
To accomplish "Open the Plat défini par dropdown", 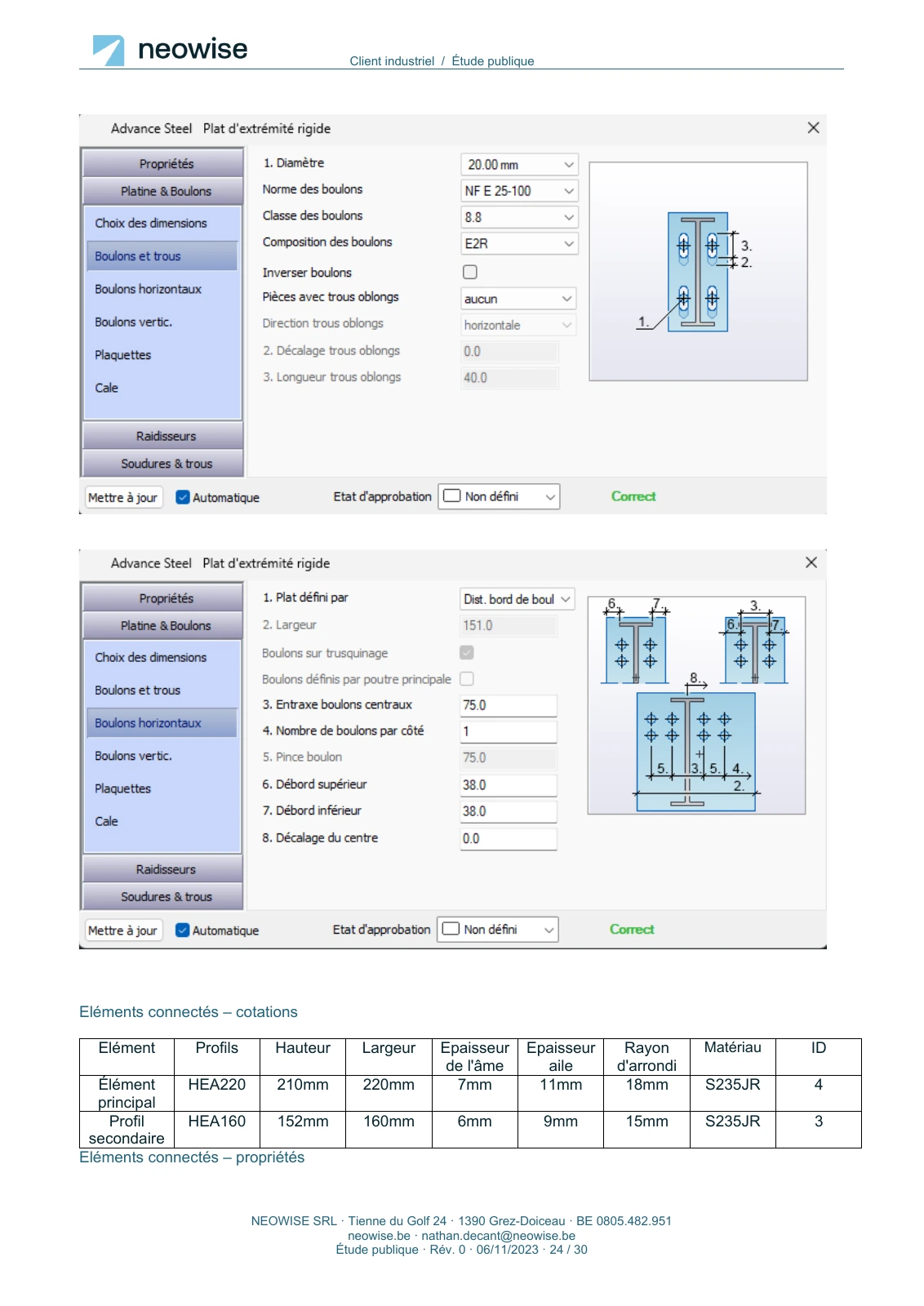I will pyautogui.click(x=518, y=599).
